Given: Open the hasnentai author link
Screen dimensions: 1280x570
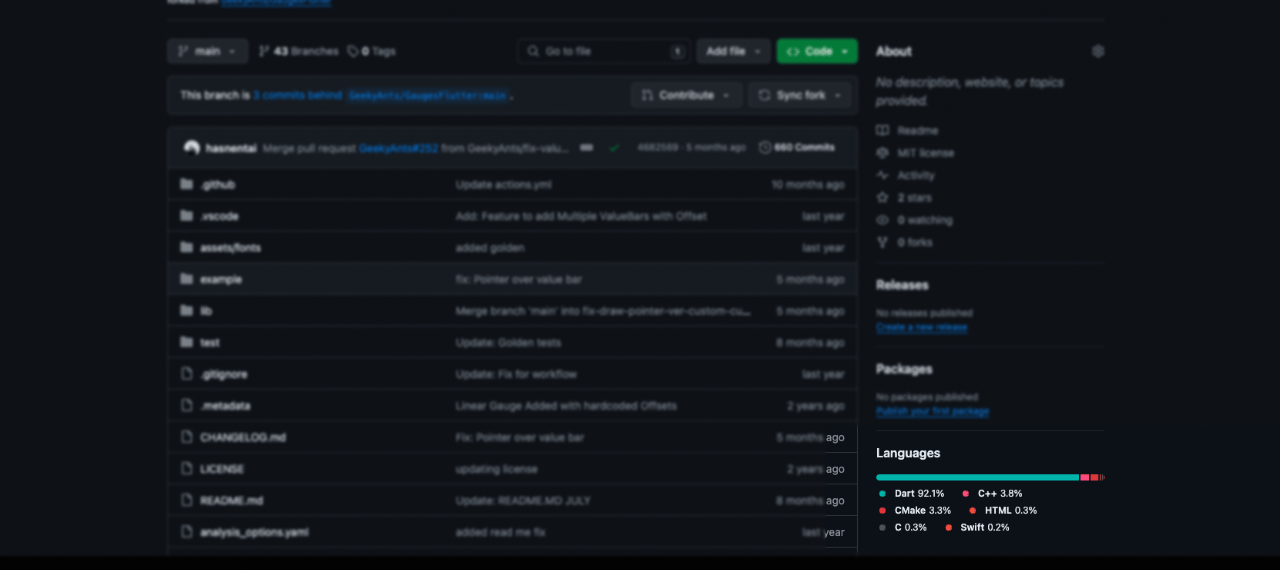Looking at the screenshot, I should tap(231, 147).
